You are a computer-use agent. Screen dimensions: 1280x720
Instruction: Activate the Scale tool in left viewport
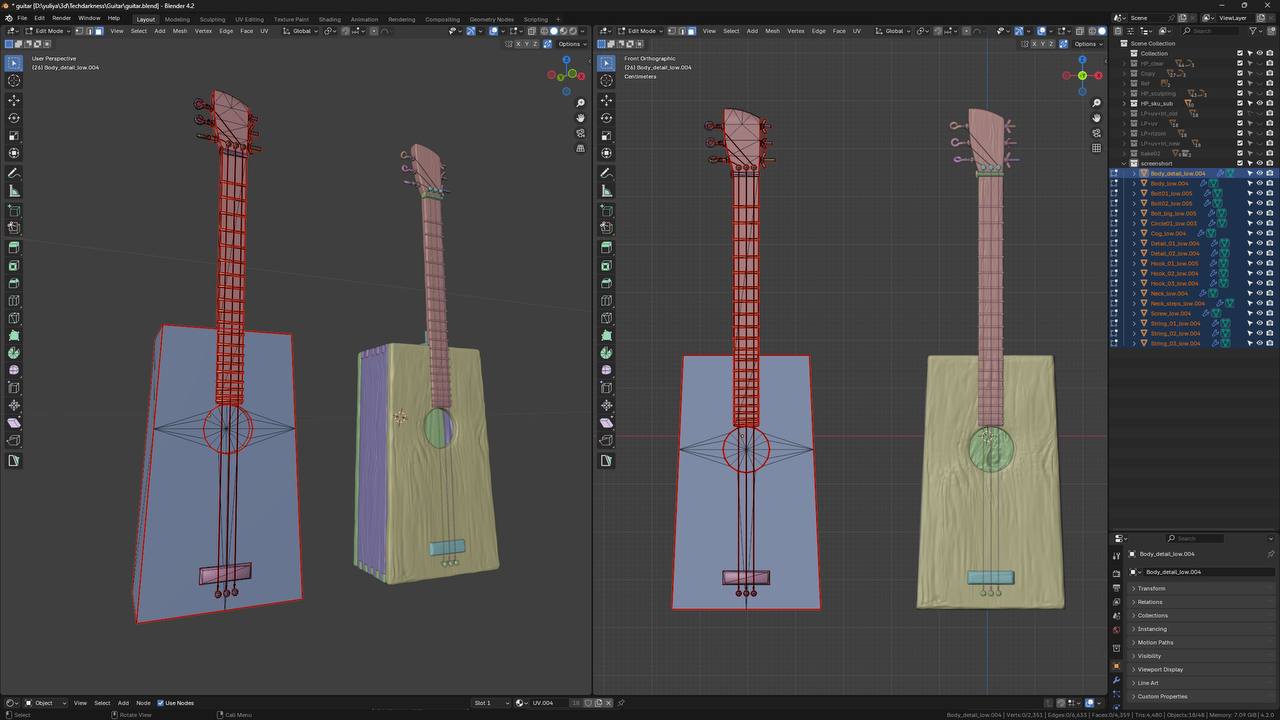tap(14, 136)
